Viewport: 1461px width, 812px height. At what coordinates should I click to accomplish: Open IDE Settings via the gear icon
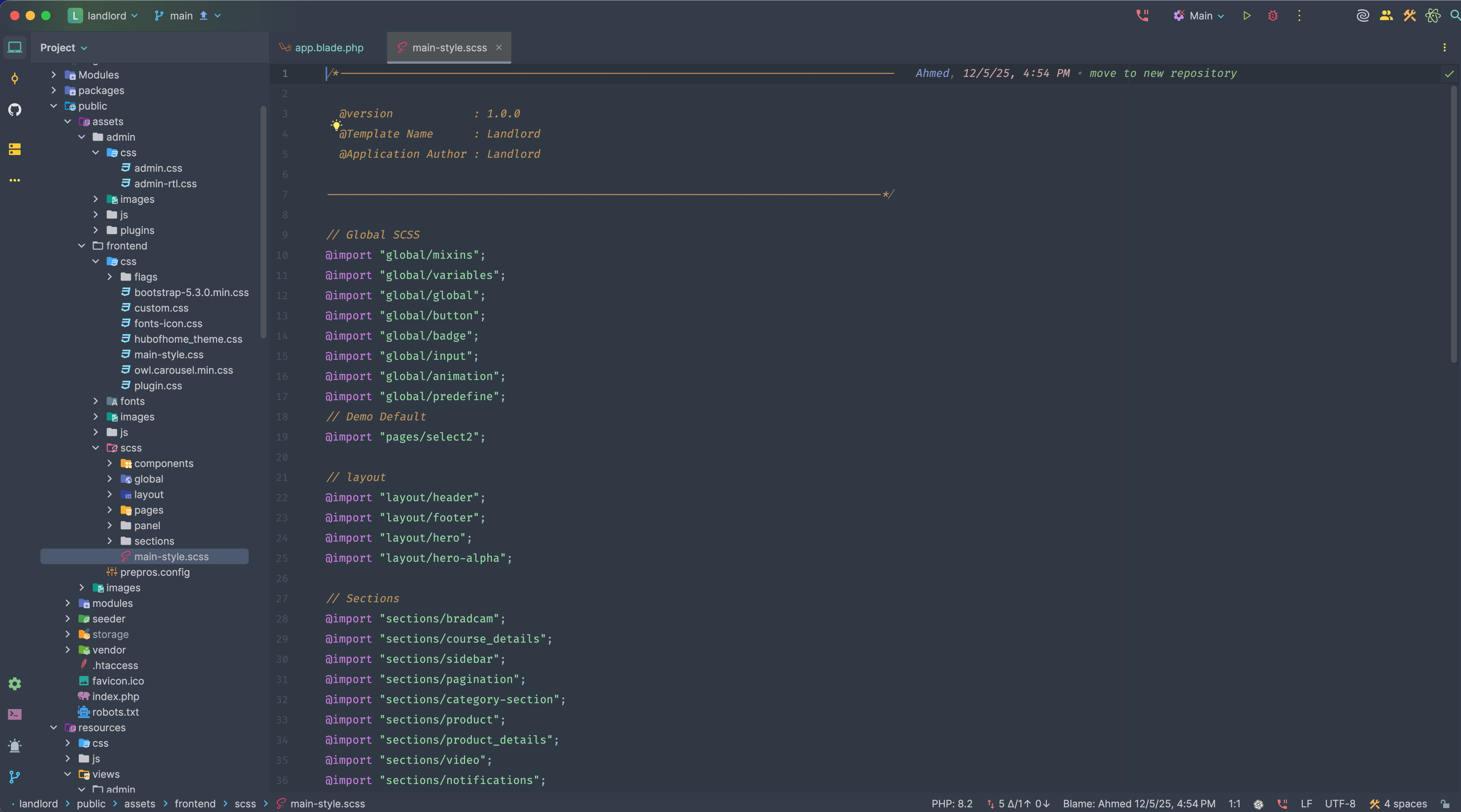click(x=14, y=683)
